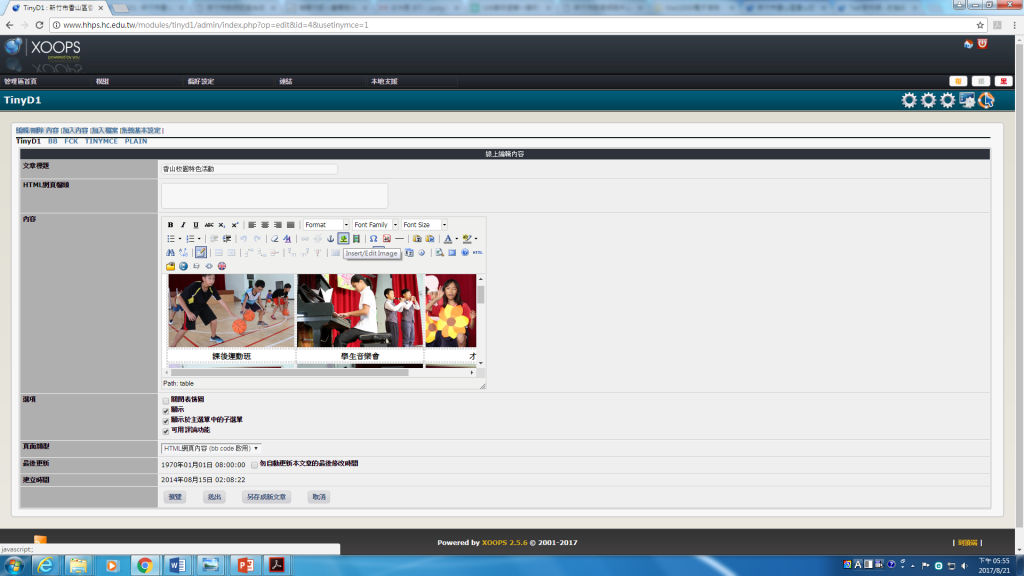Click the Insert/Edit Image icon

(343, 239)
